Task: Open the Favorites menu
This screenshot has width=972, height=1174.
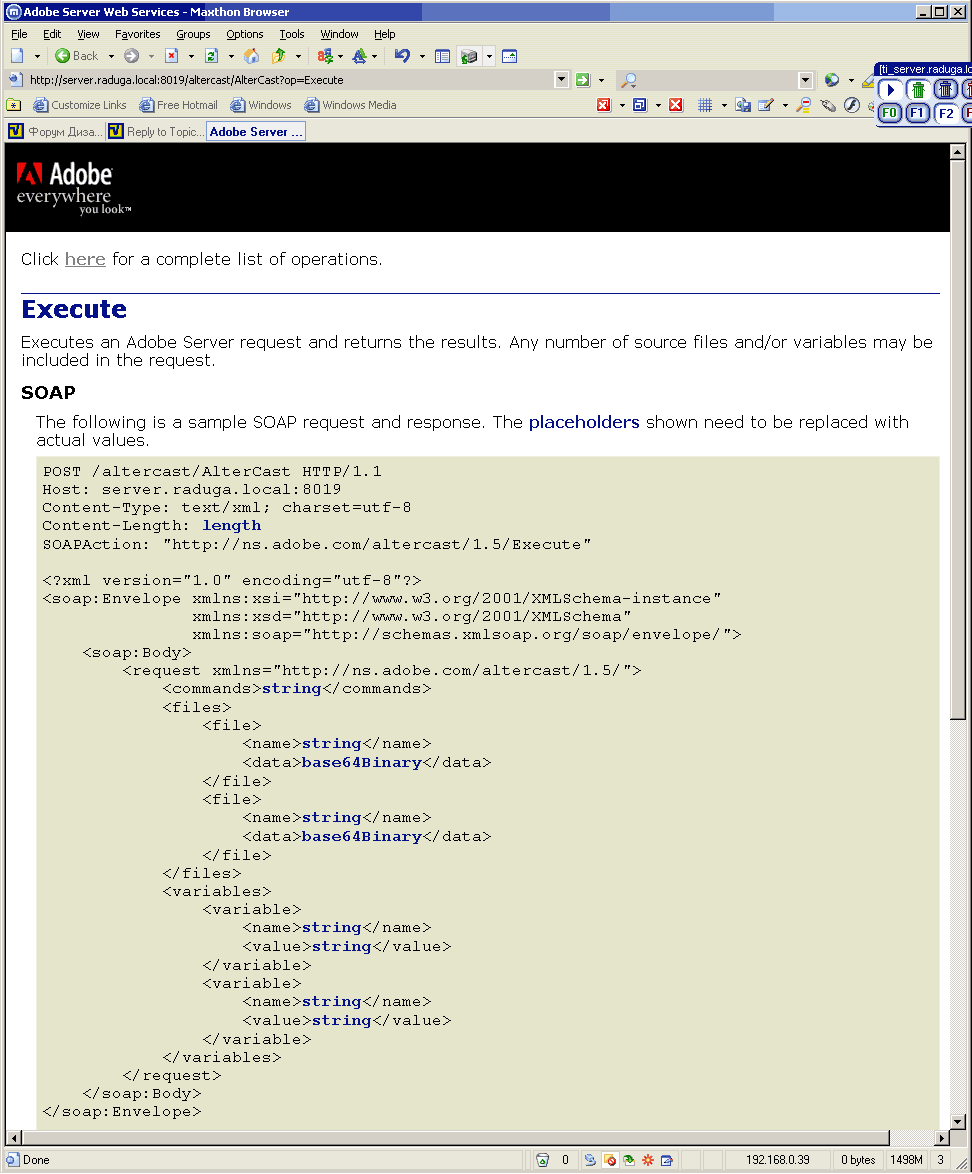Action: coord(138,34)
